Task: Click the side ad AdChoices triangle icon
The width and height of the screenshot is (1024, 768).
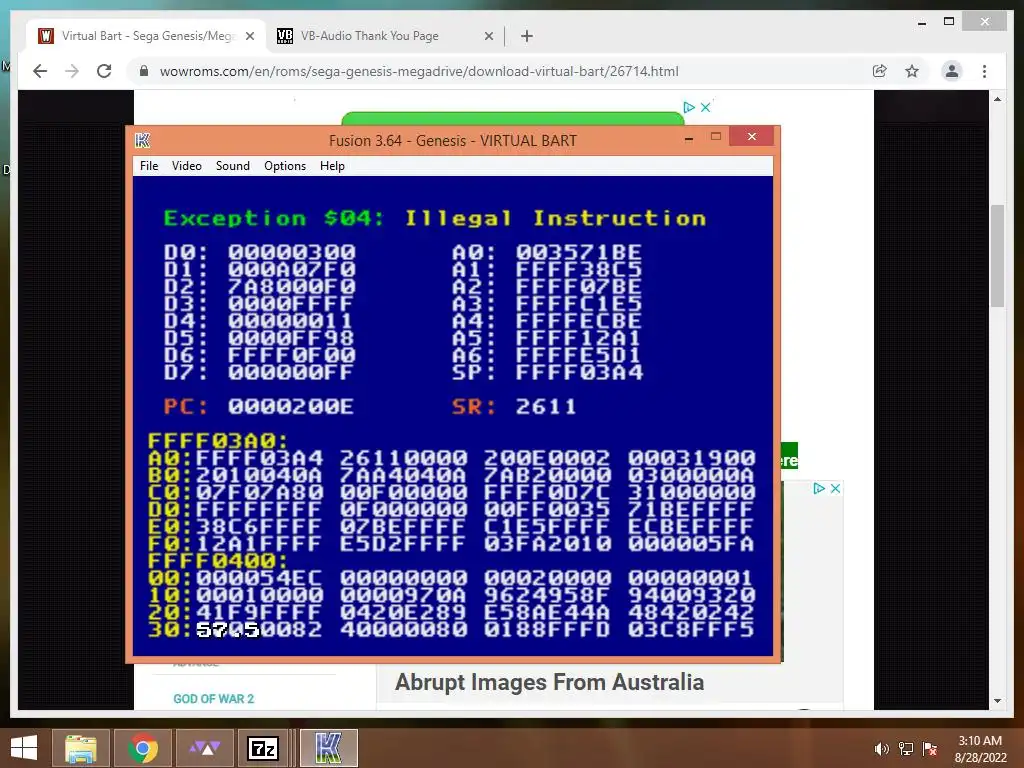Action: (x=819, y=488)
